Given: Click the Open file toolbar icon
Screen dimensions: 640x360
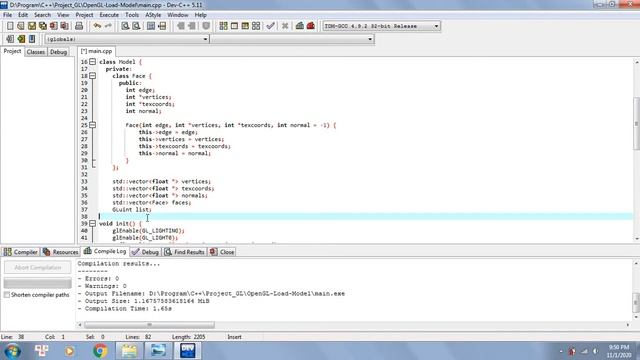Looking at the screenshot, I should point(21,26).
